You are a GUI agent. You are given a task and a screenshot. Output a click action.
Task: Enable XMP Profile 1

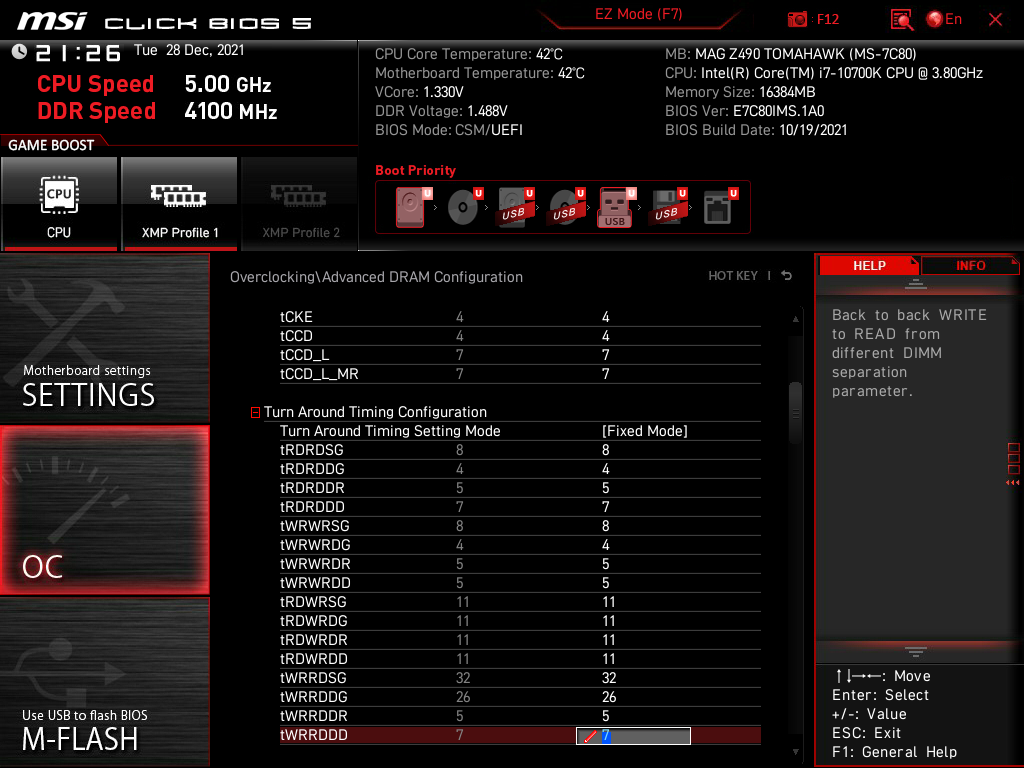tap(180, 203)
